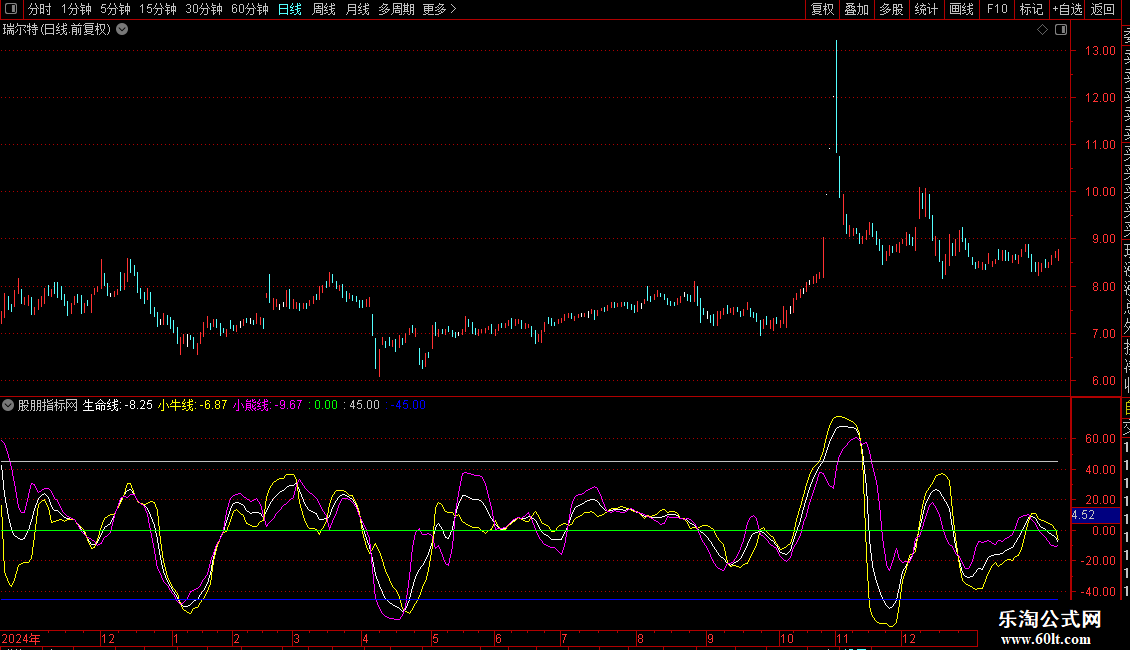Click the 10.00 price axis label

click(x=1100, y=192)
